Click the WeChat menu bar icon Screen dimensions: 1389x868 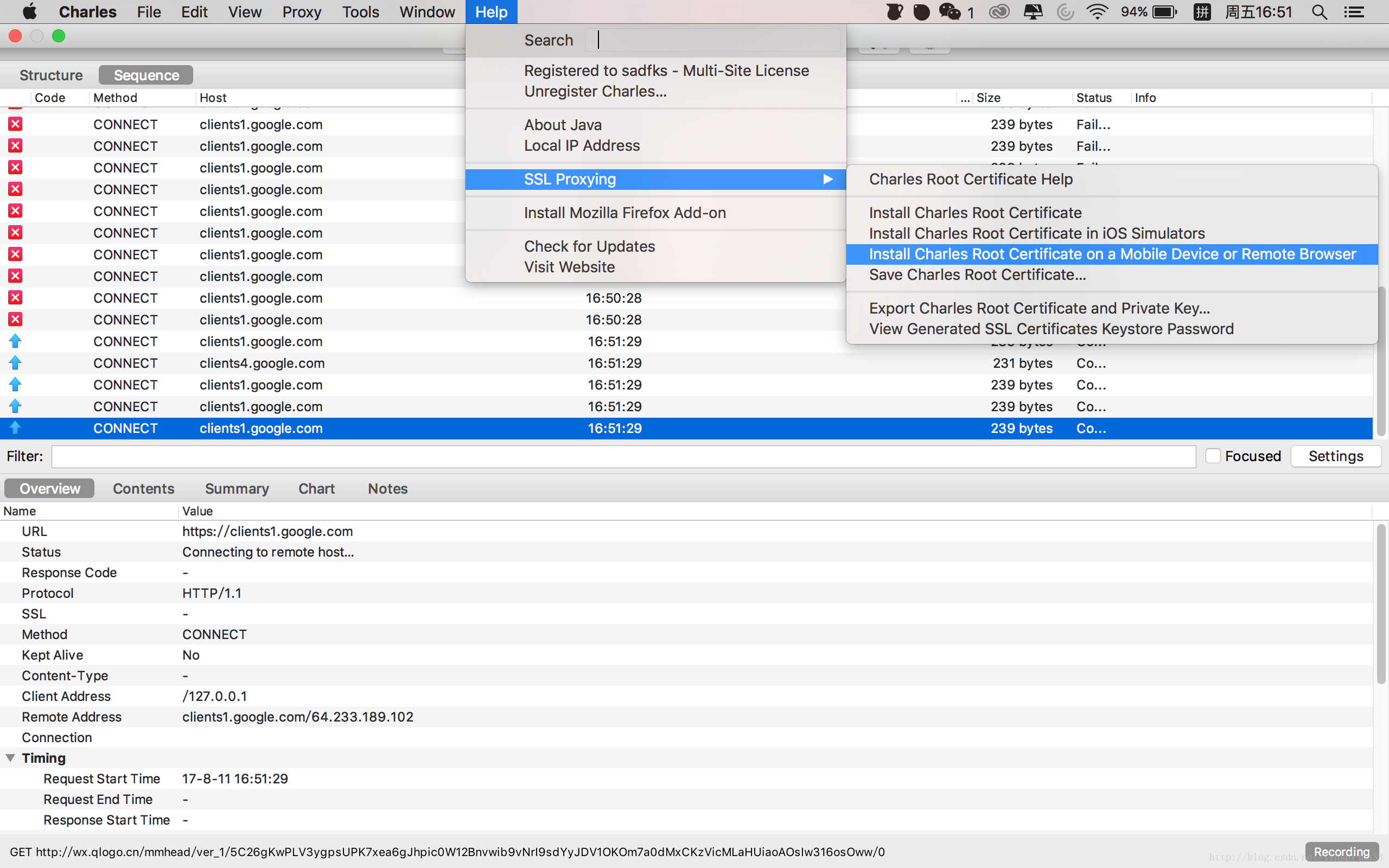[x=950, y=11]
